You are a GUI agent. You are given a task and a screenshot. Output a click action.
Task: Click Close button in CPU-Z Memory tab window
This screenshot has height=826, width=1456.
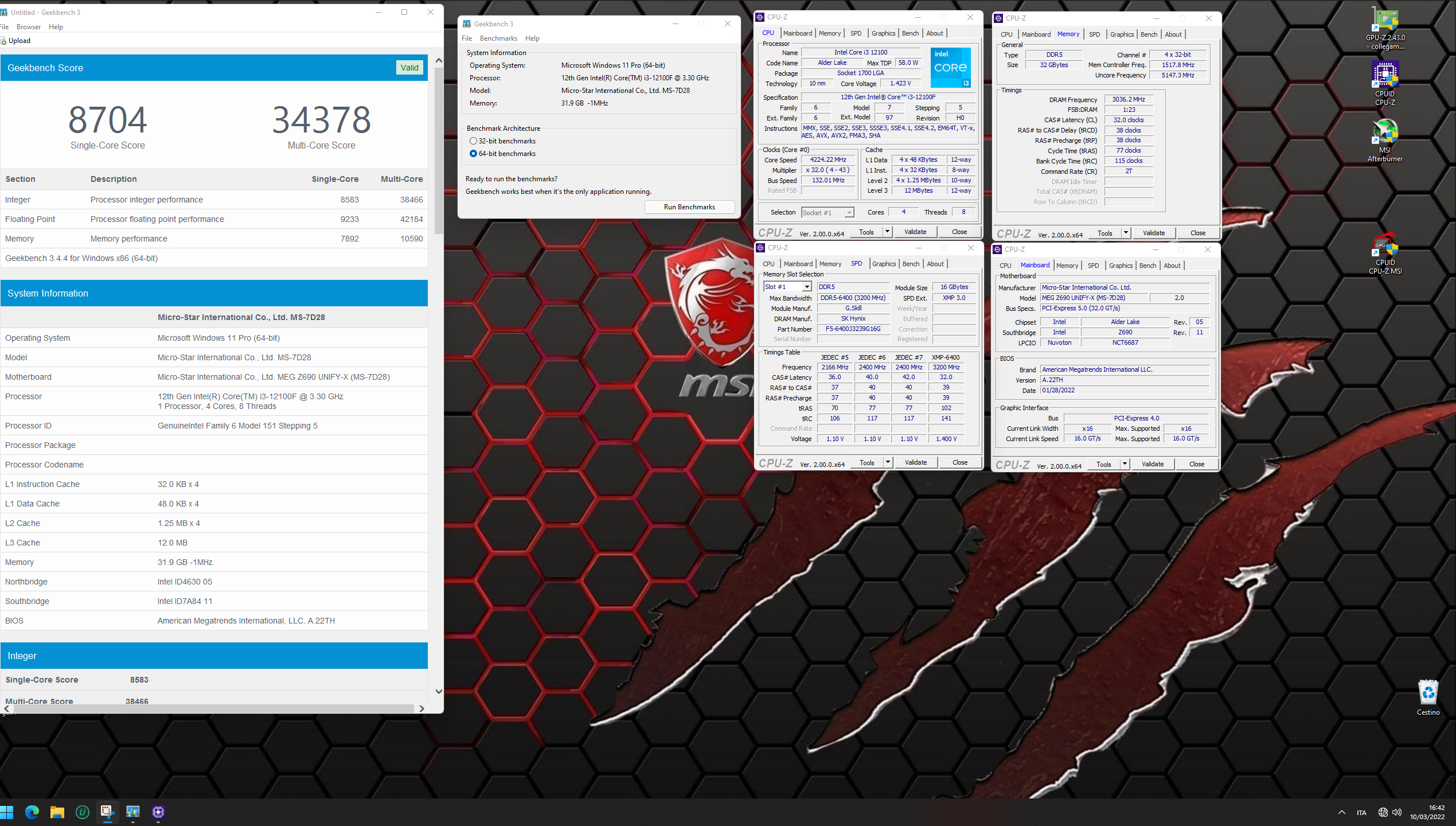coord(1198,233)
